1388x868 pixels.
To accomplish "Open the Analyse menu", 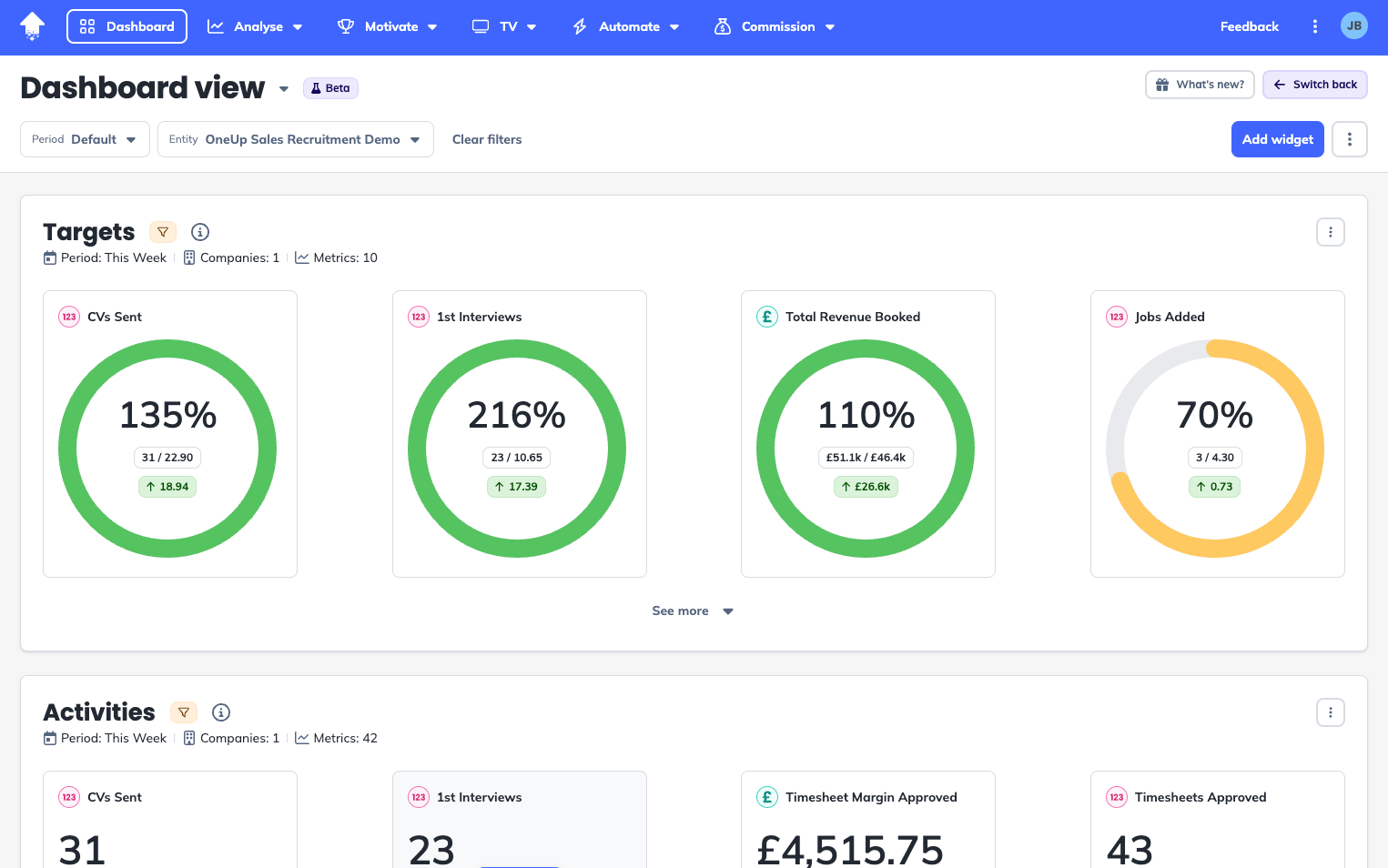I will [x=256, y=26].
